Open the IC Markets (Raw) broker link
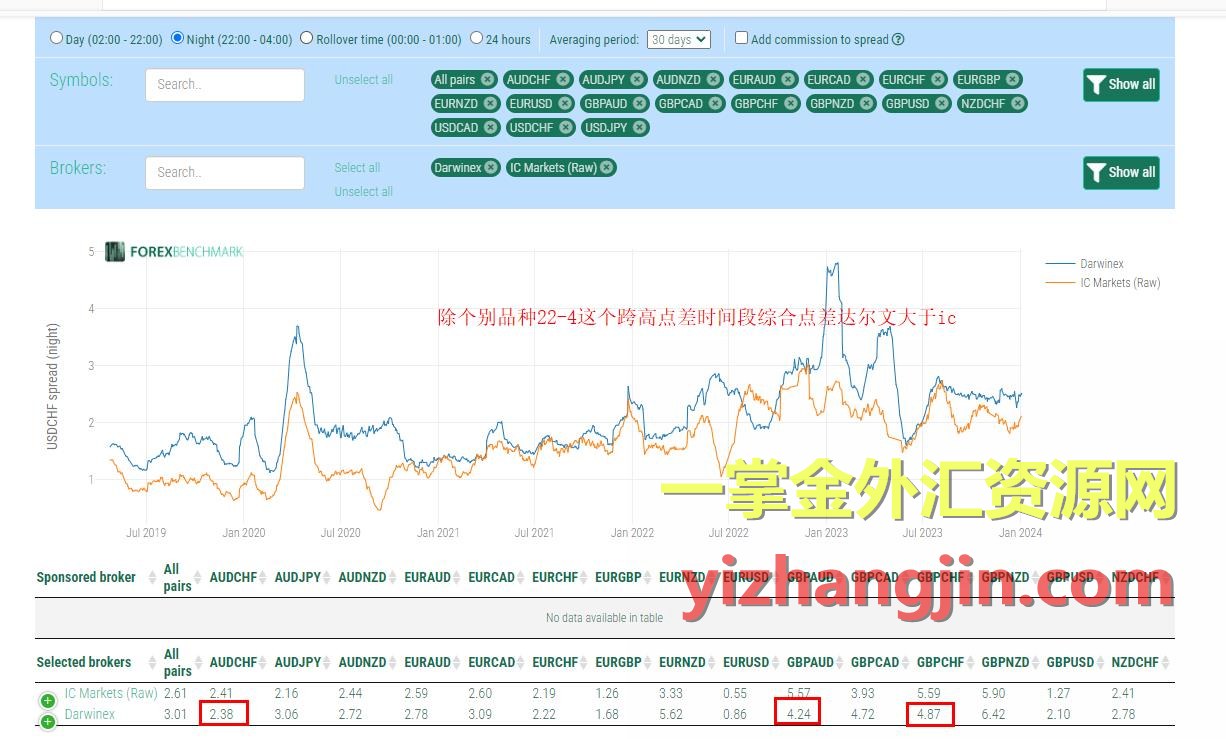This screenshot has height=739, width=1226. 111,693
